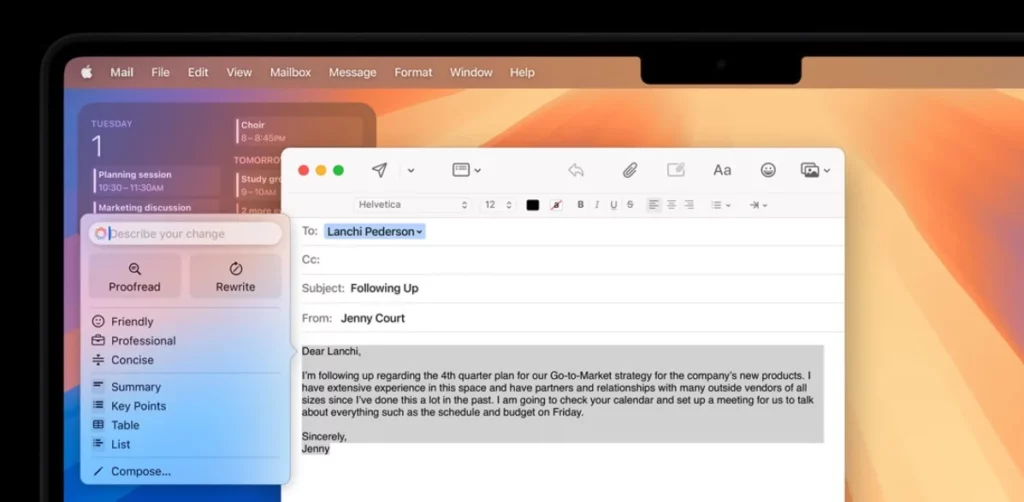The image size is (1024, 502).
Task: Open the Help menu
Action: coord(522,72)
